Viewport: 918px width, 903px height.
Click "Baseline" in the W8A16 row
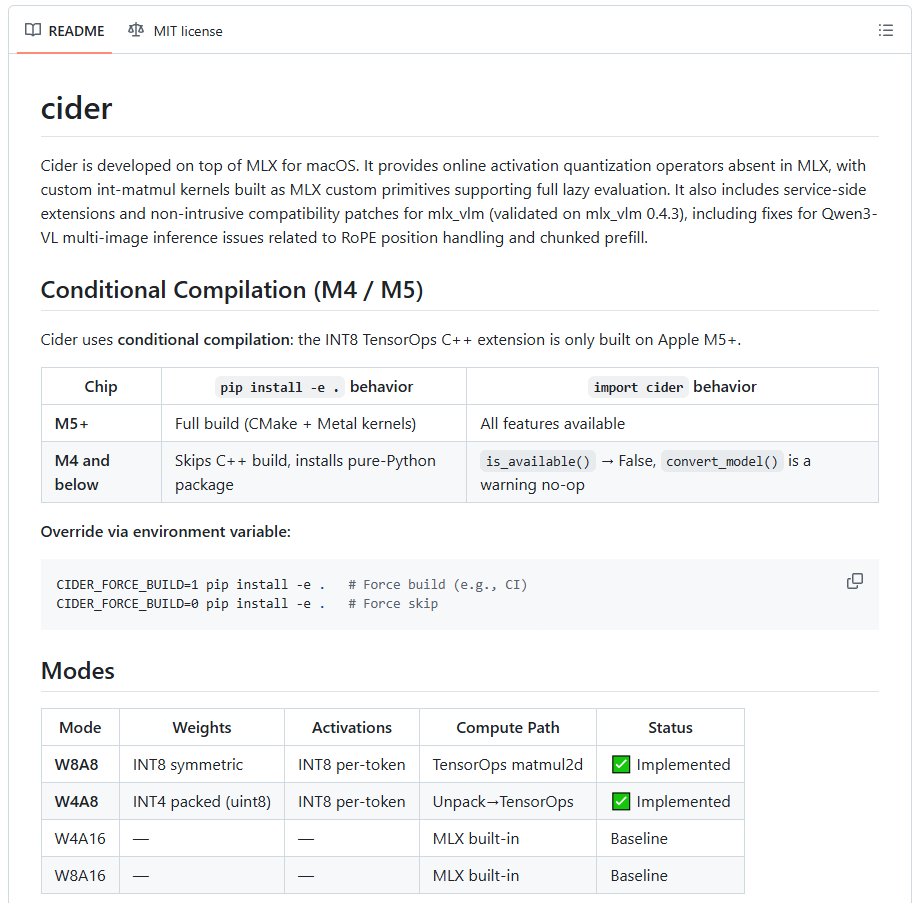pyautogui.click(x=639, y=875)
